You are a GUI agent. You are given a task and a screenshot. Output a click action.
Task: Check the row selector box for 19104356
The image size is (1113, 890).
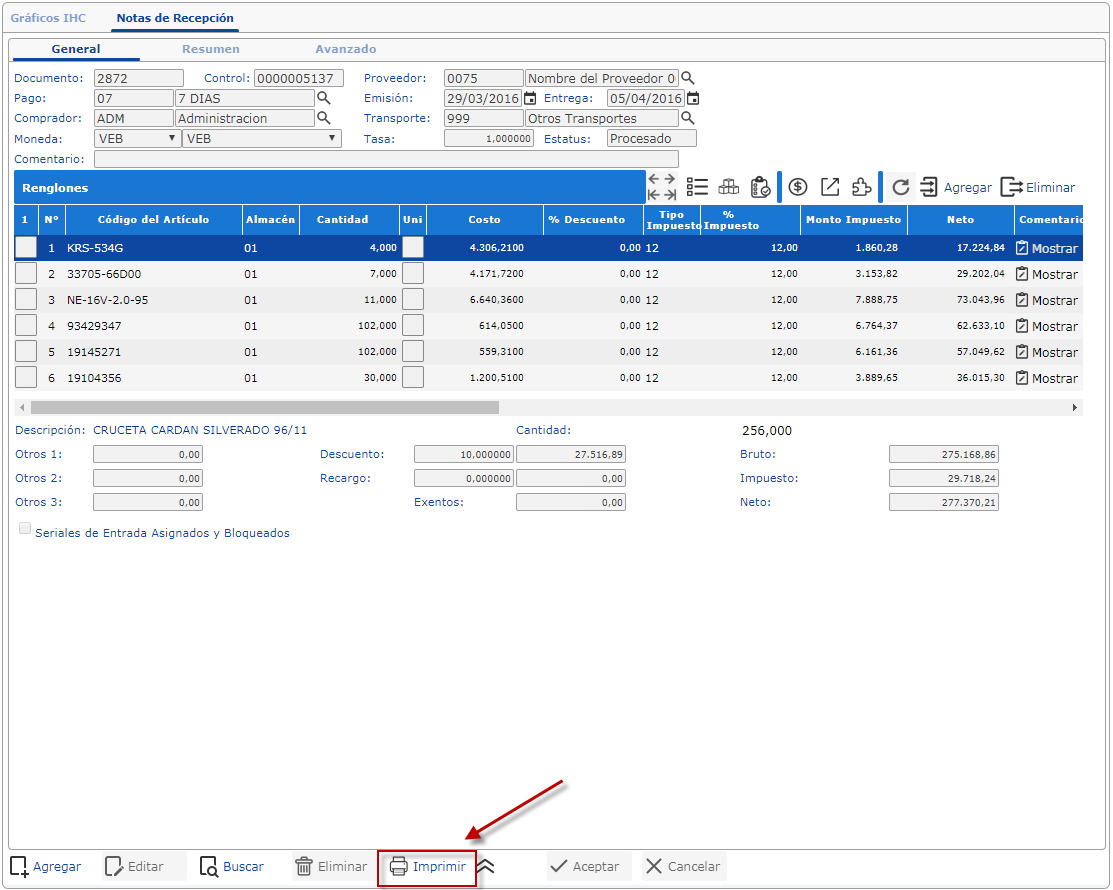click(x=25, y=377)
